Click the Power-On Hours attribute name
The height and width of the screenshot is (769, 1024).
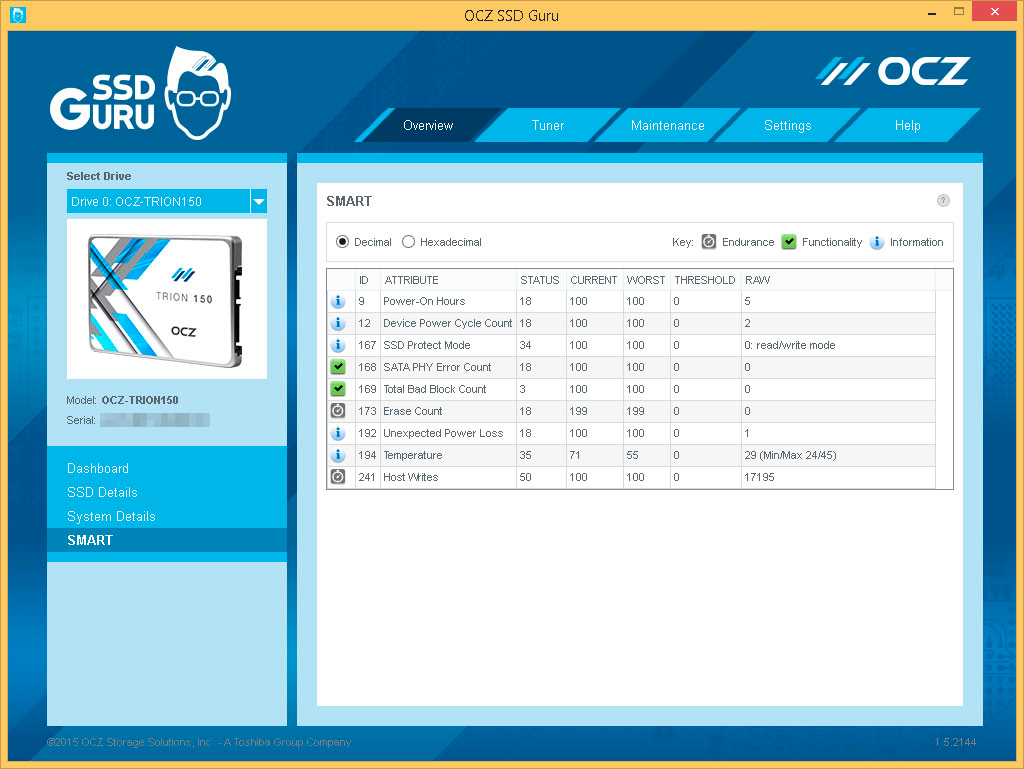pos(424,301)
